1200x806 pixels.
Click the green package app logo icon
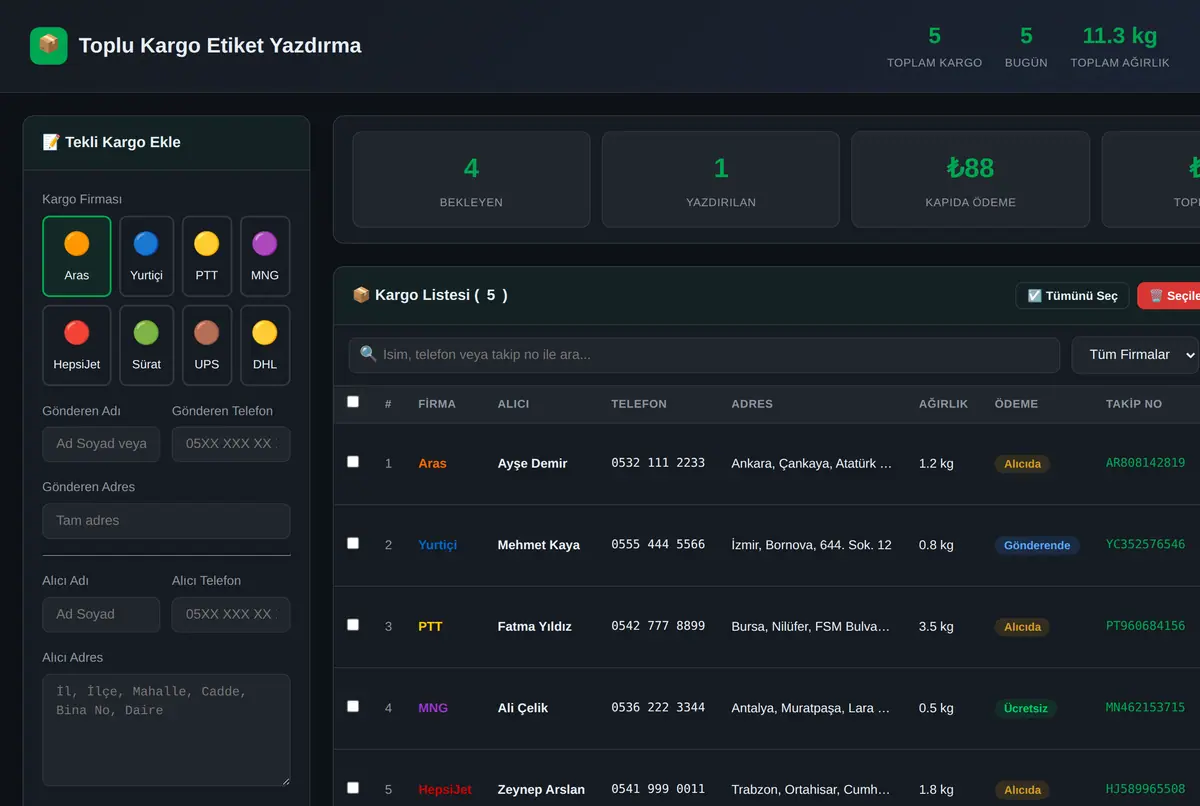click(48, 46)
